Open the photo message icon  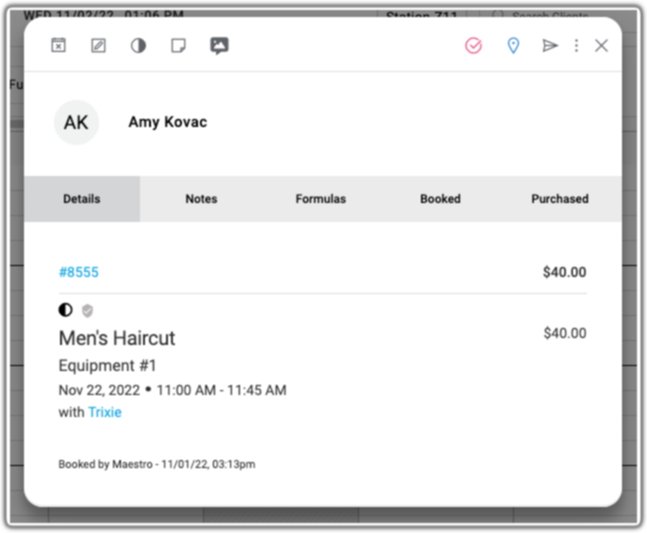(219, 46)
